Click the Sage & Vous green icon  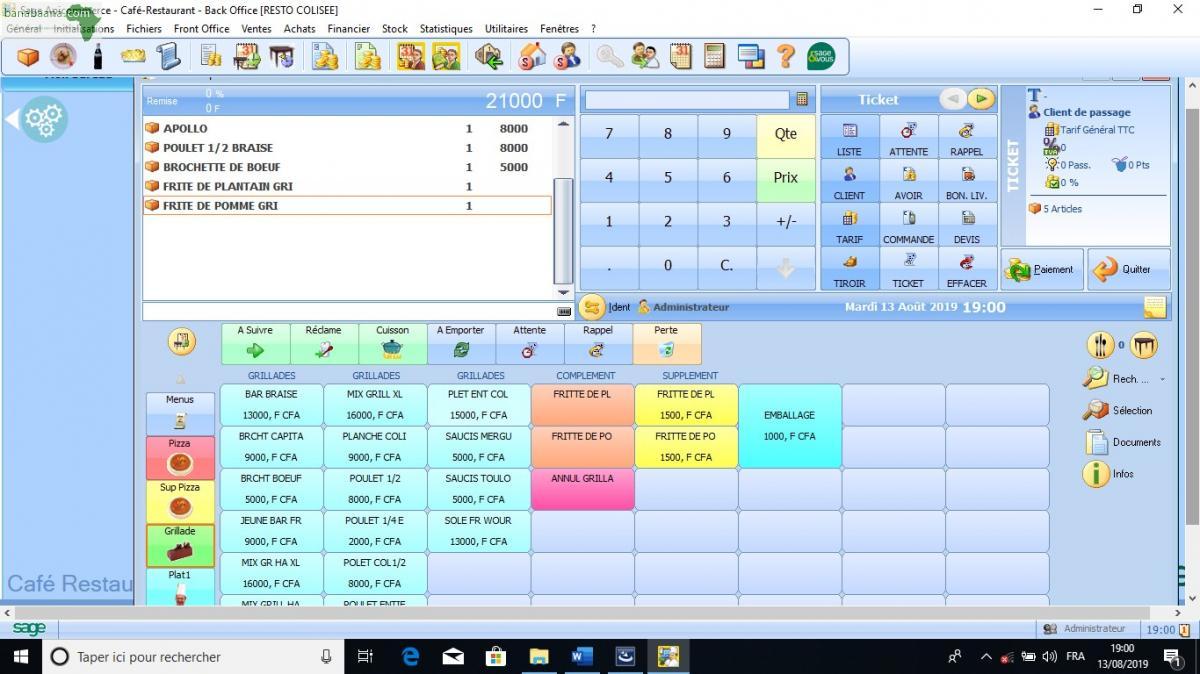[821, 57]
